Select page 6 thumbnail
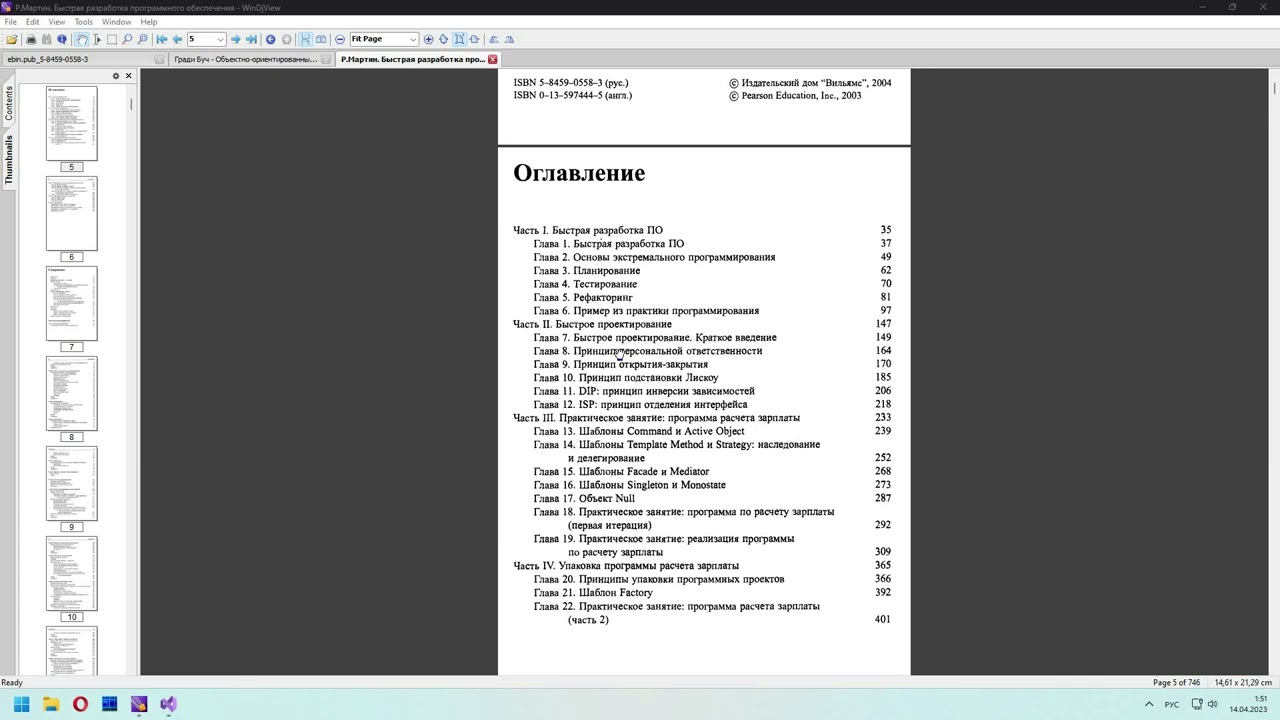The height and width of the screenshot is (720, 1280). (72, 213)
